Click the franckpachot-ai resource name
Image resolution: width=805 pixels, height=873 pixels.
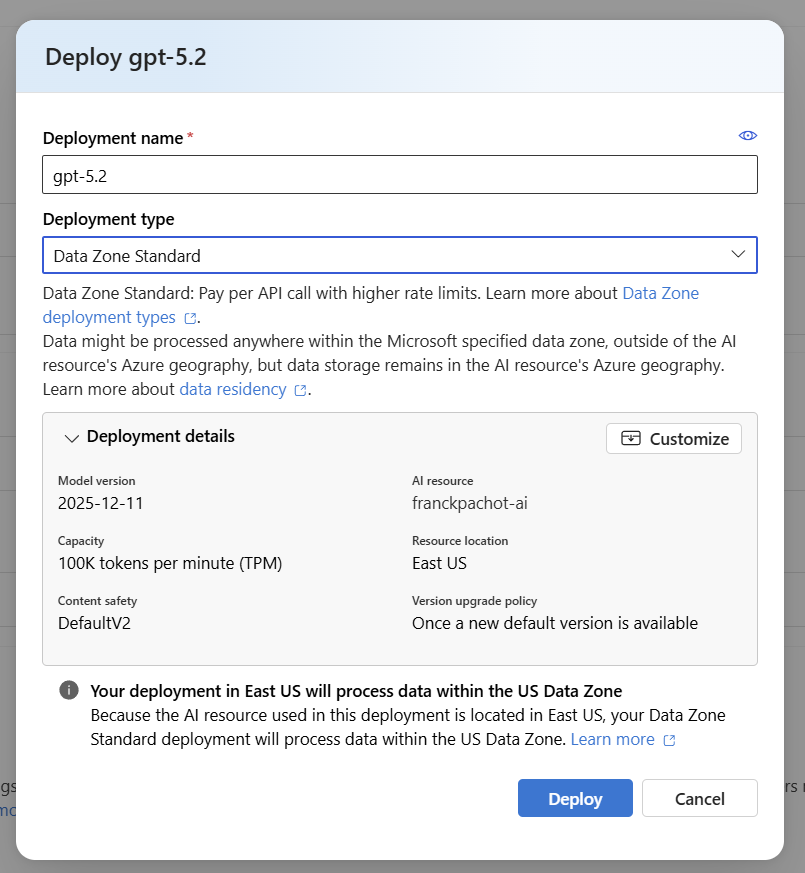point(469,503)
